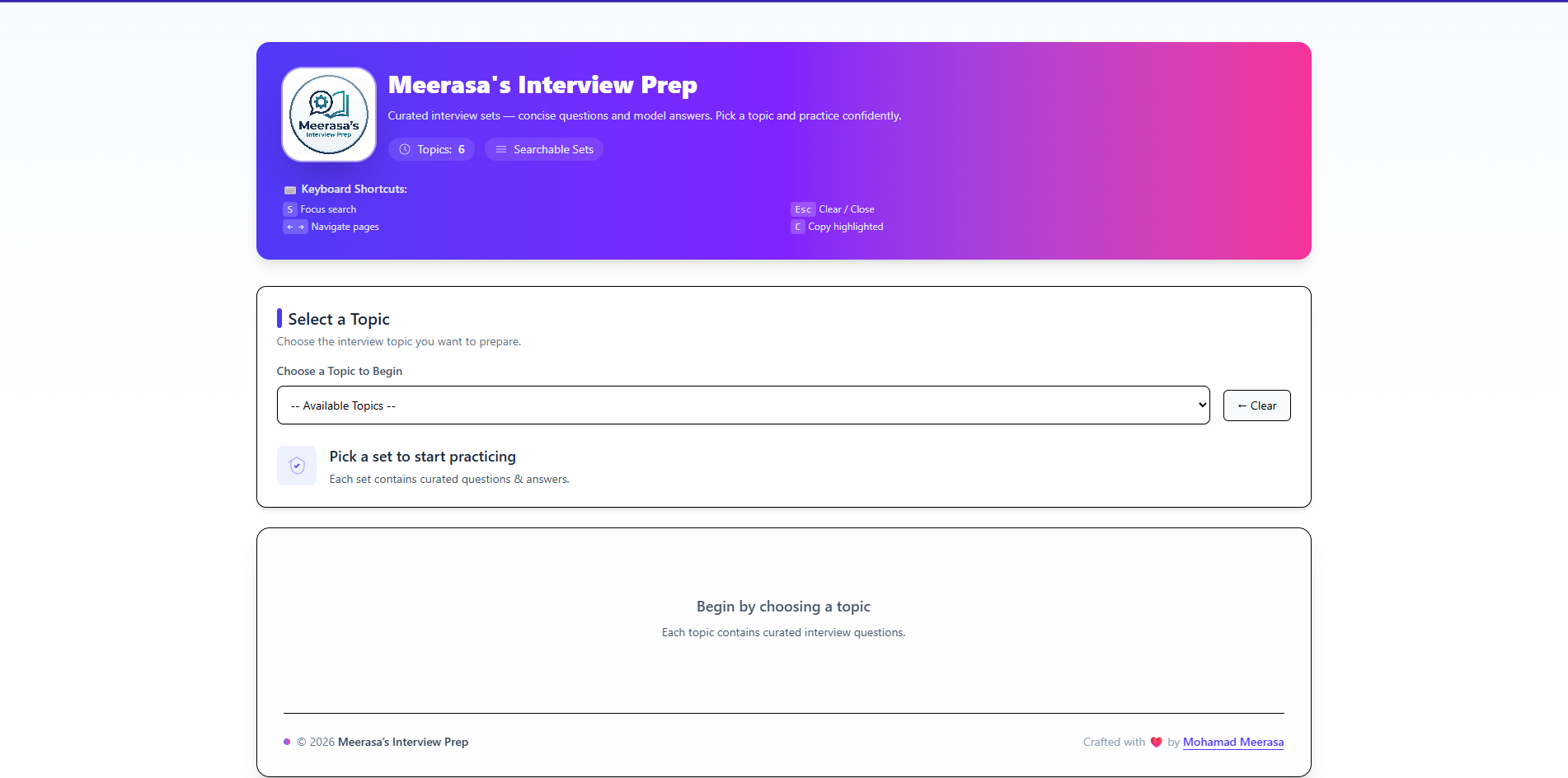Click the Topics: 6 badge
Image resolution: width=1568 pixels, height=778 pixels.
(x=431, y=149)
